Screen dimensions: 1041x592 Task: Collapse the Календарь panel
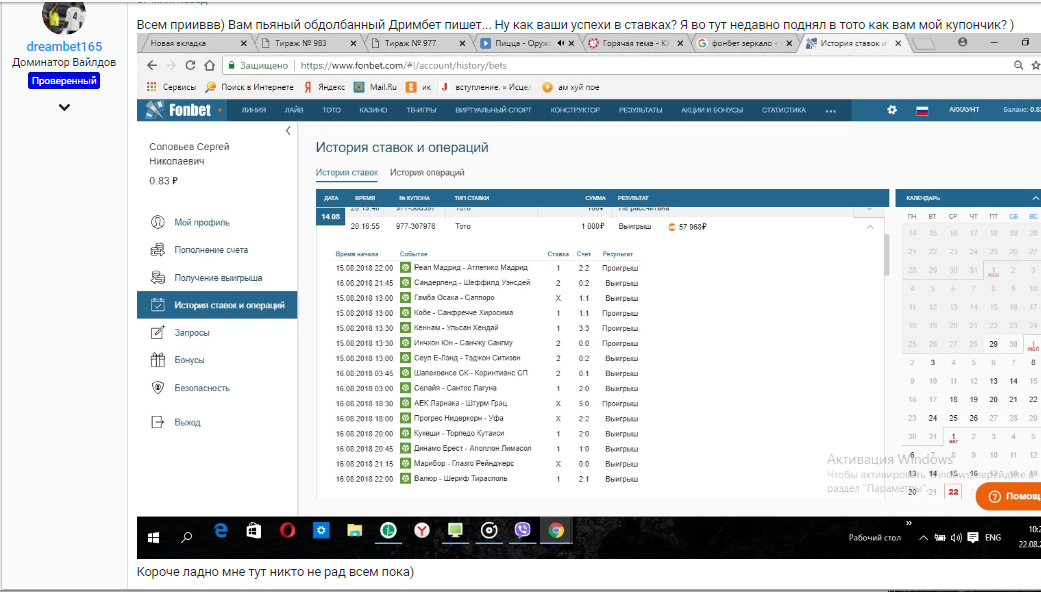pyautogui.click(x=1035, y=198)
